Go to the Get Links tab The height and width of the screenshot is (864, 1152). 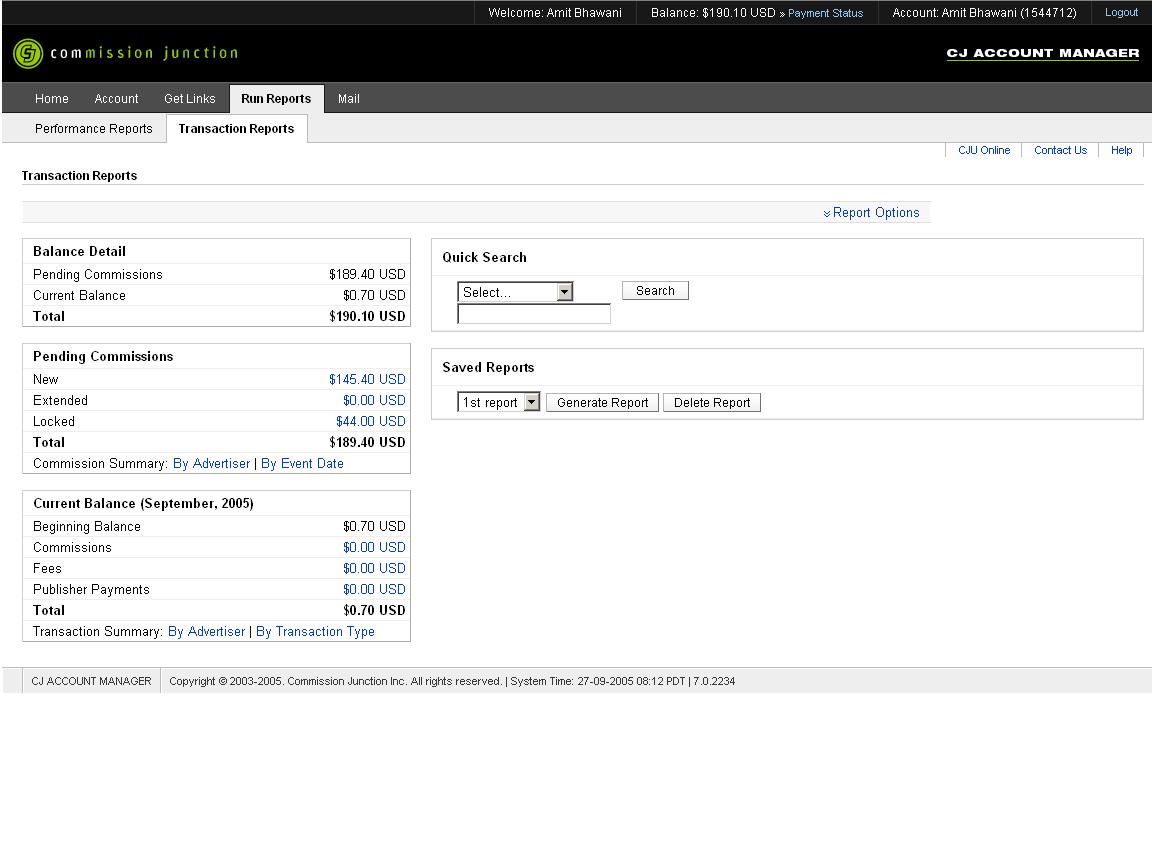[190, 98]
